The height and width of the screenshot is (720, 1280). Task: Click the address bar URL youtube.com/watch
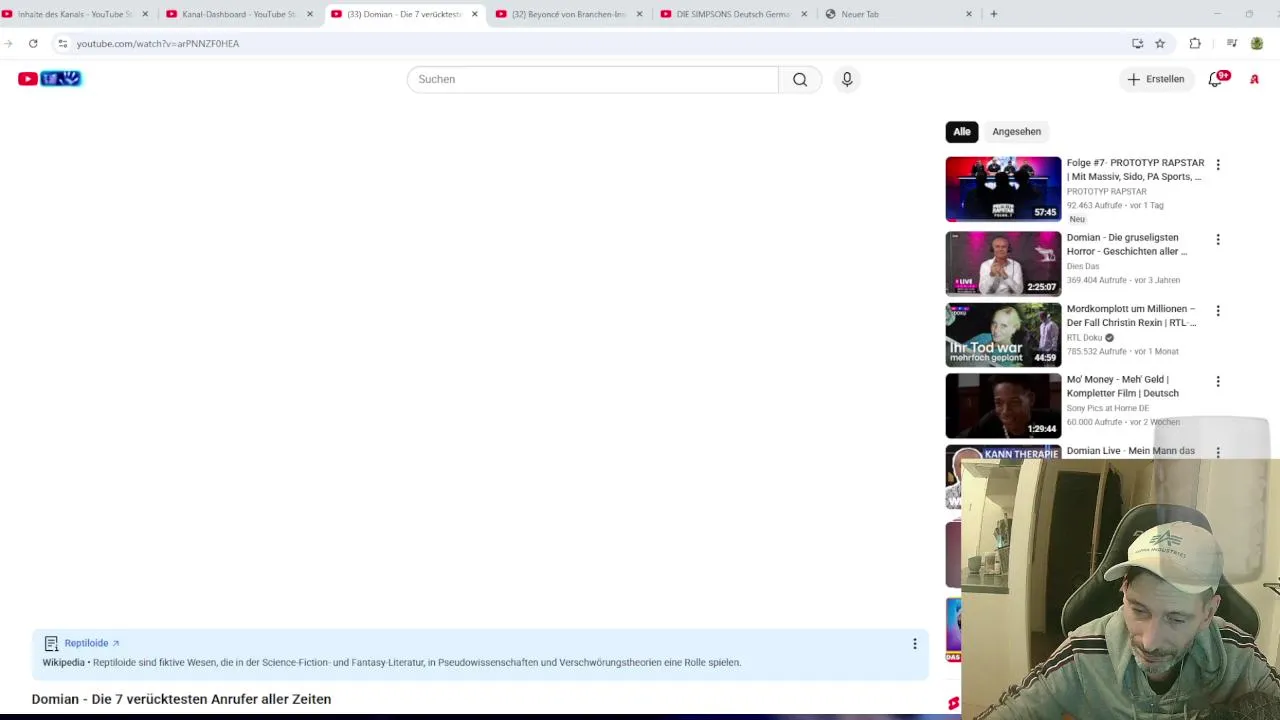[x=158, y=44]
